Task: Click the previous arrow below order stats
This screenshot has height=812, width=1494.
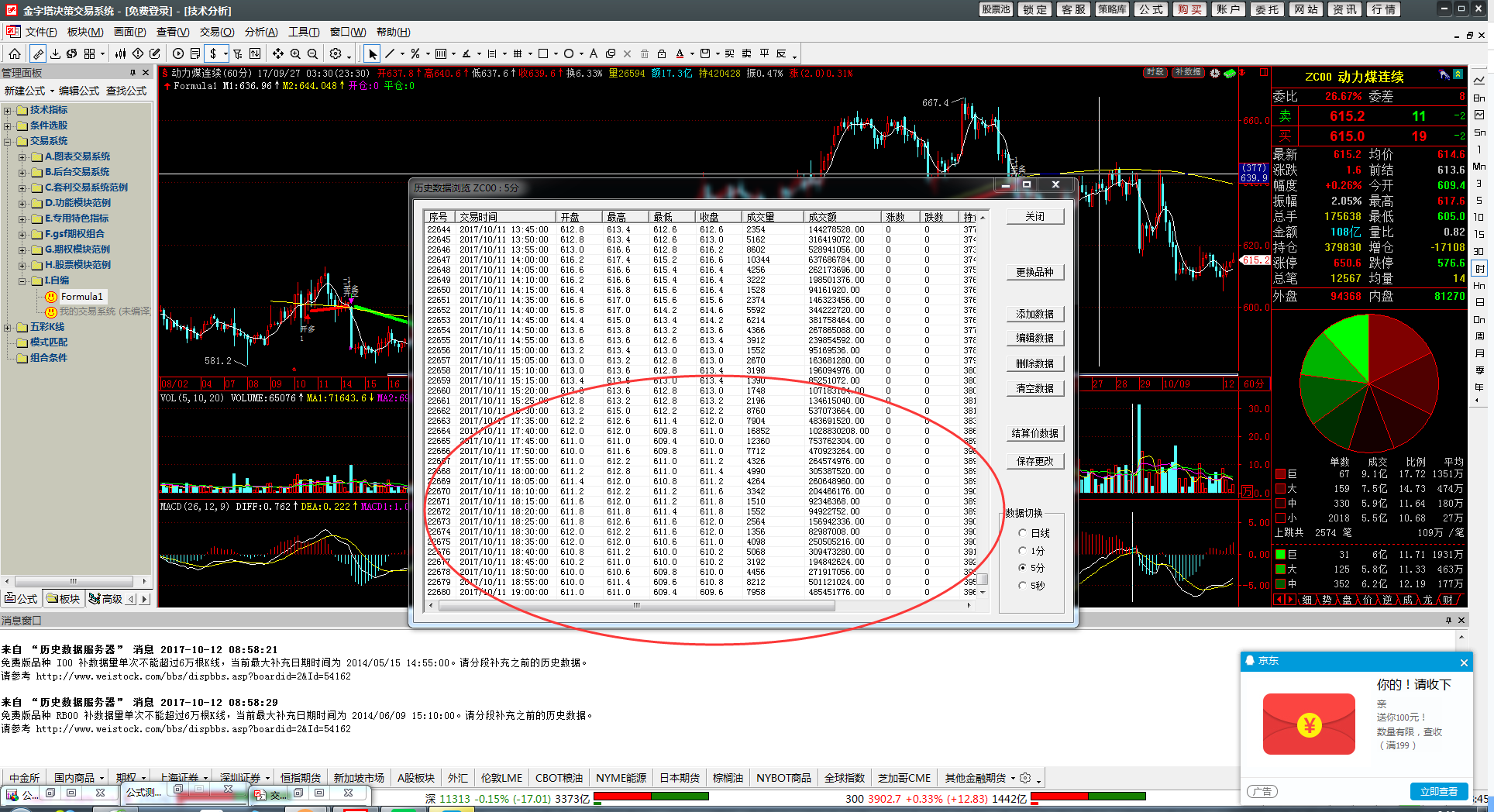Action: coord(1279,600)
